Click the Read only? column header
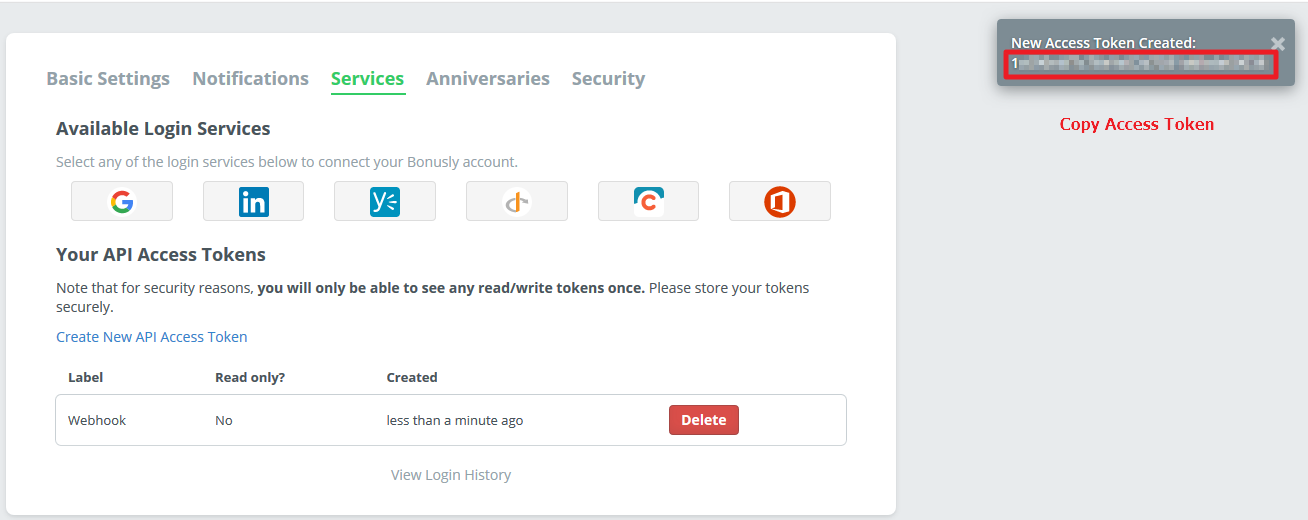The width and height of the screenshot is (1308, 520). pos(250,377)
